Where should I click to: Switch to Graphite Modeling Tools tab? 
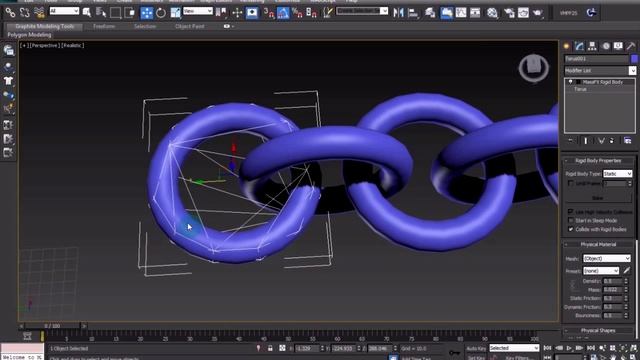tap(45, 26)
